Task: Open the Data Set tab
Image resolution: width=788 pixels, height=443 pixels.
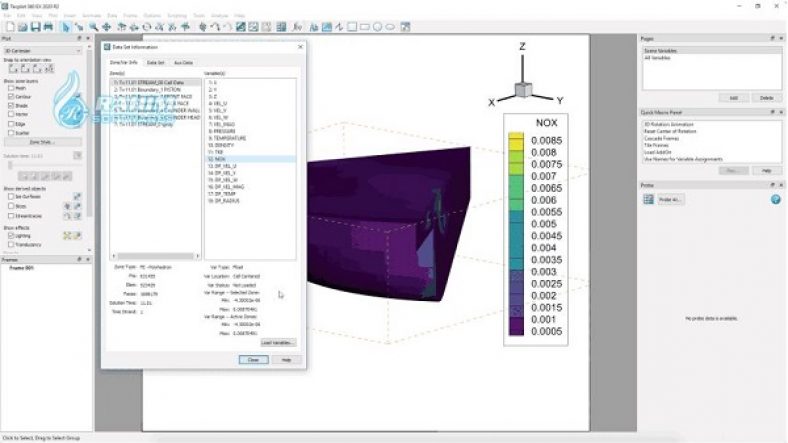Action: 155,62
